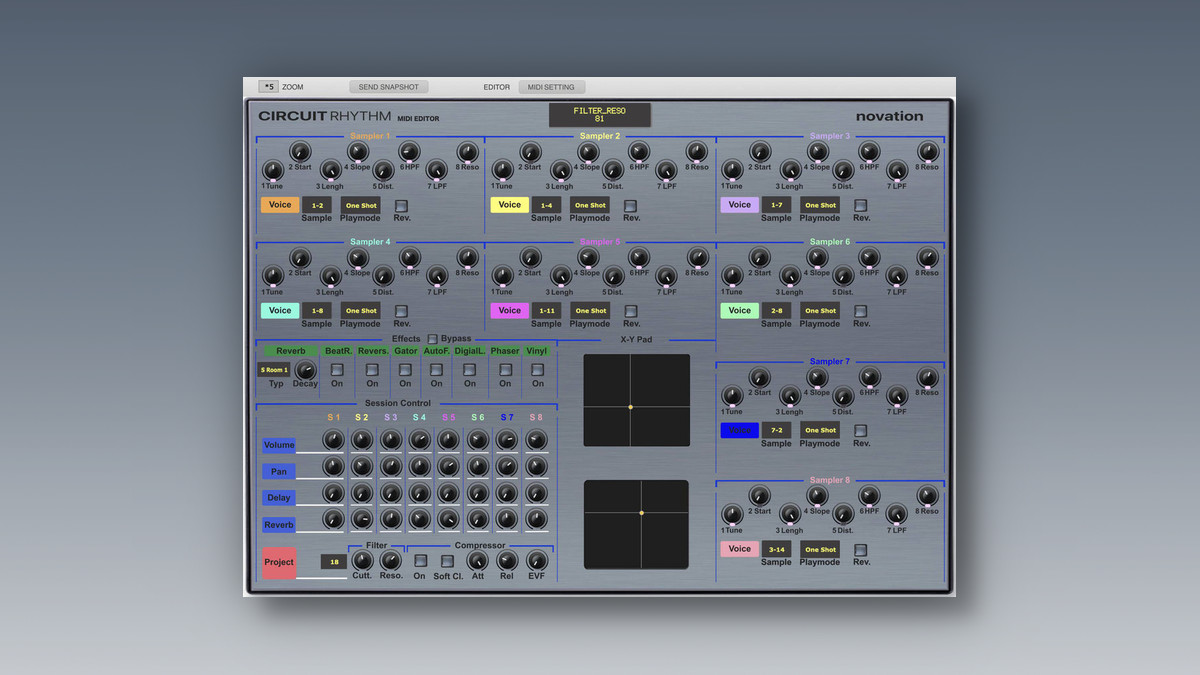The image size is (1200, 675).
Task: Click the Sampler 6 Reso knob
Action: [x=928, y=257]
